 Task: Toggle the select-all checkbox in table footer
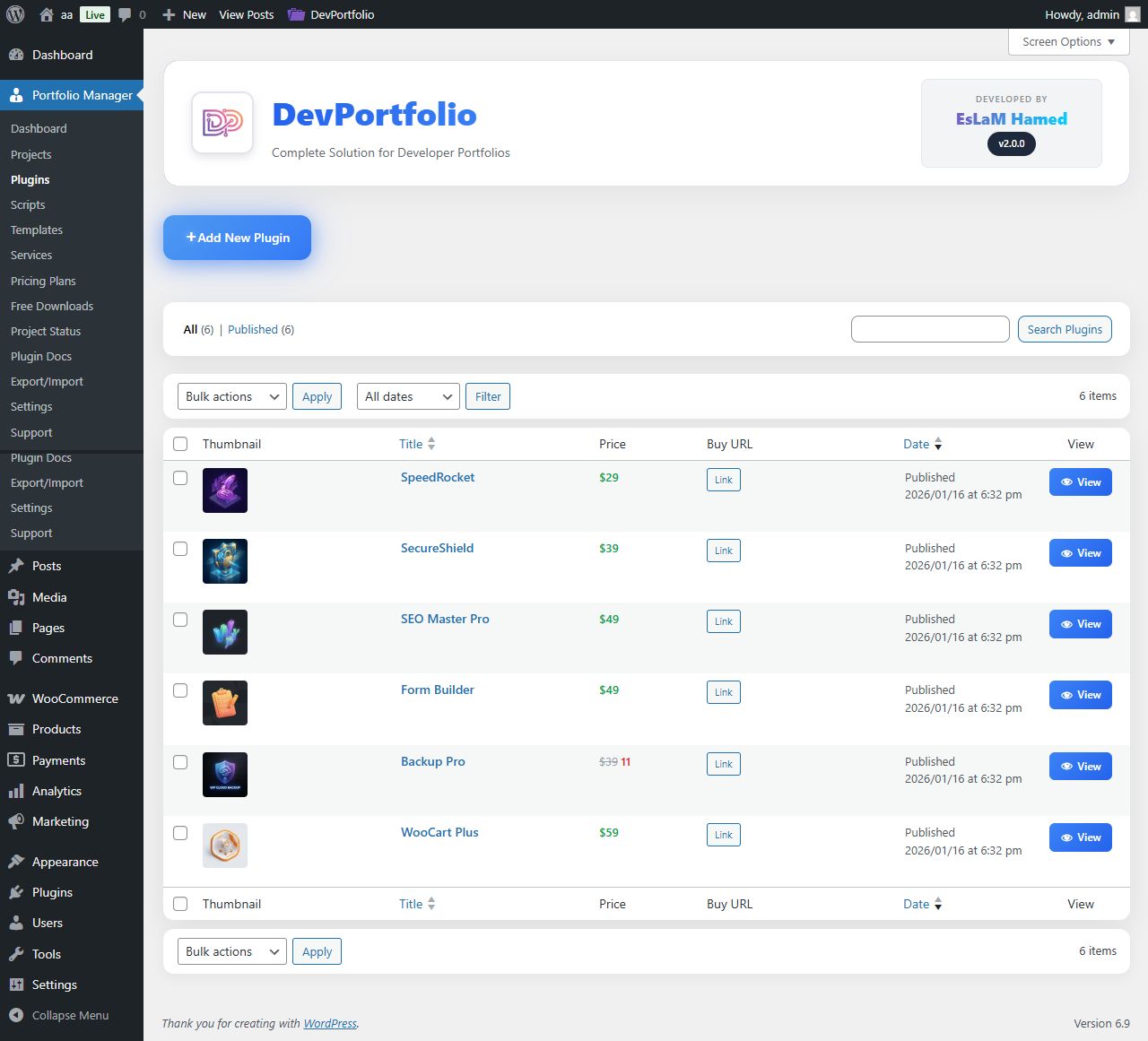point(180,904)
